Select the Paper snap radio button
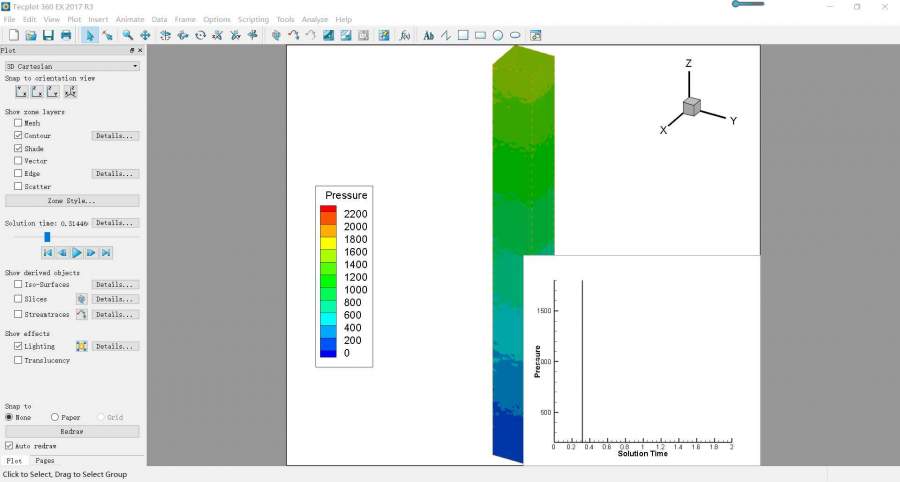This screenshot has width=900, height=482. [x=55, y=417]
